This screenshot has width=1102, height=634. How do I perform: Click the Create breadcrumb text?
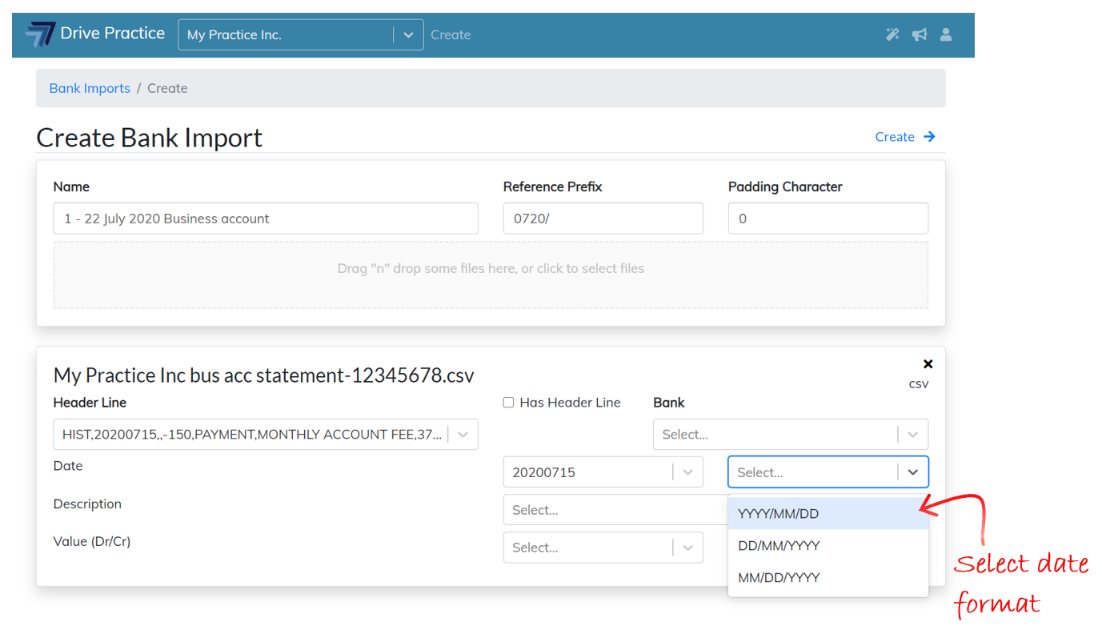[167, 89]
